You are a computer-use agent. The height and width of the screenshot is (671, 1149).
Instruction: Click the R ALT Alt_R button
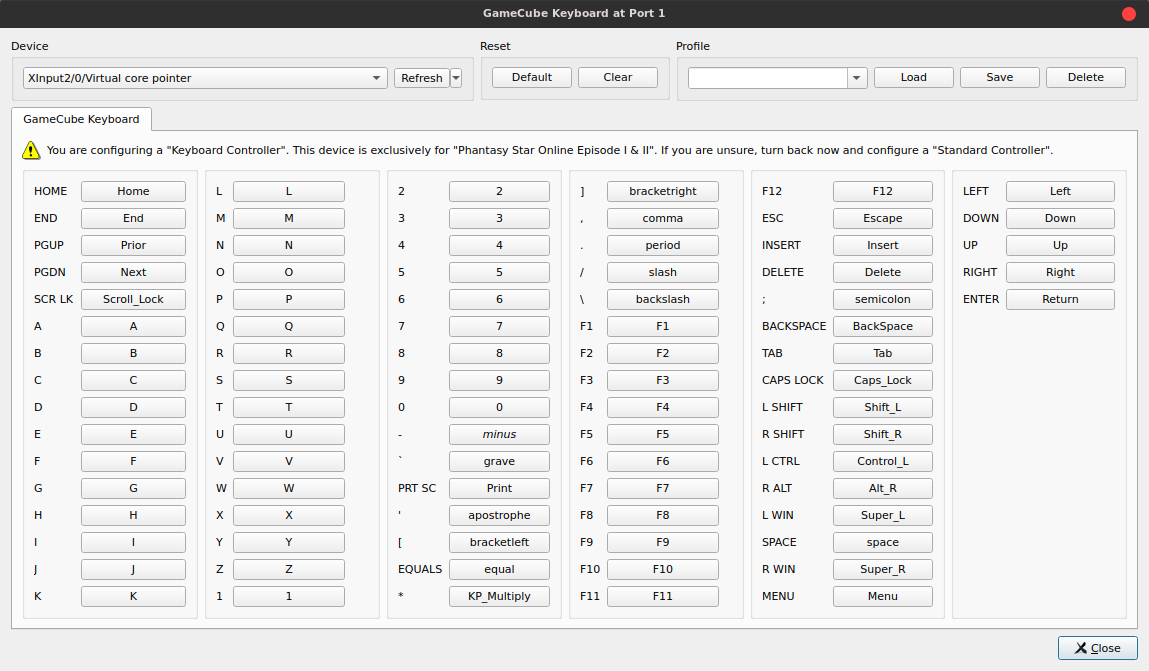882,488
